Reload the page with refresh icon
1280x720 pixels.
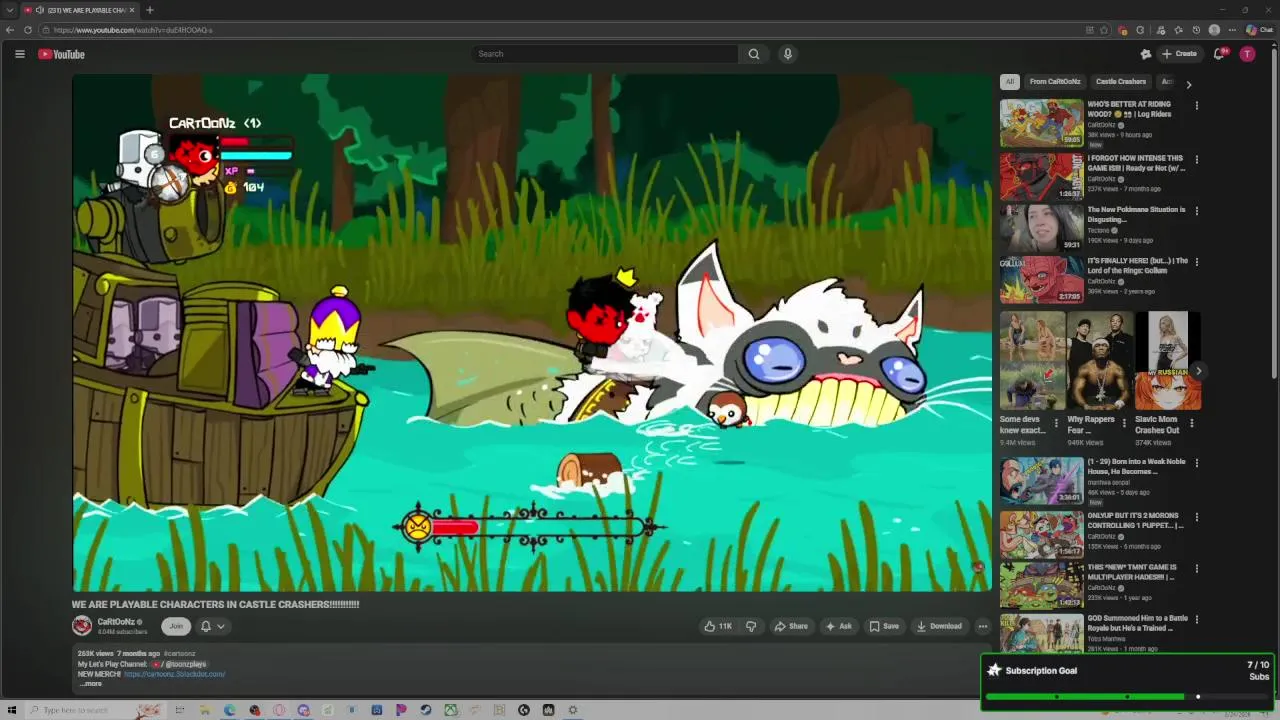pos(28,30)
